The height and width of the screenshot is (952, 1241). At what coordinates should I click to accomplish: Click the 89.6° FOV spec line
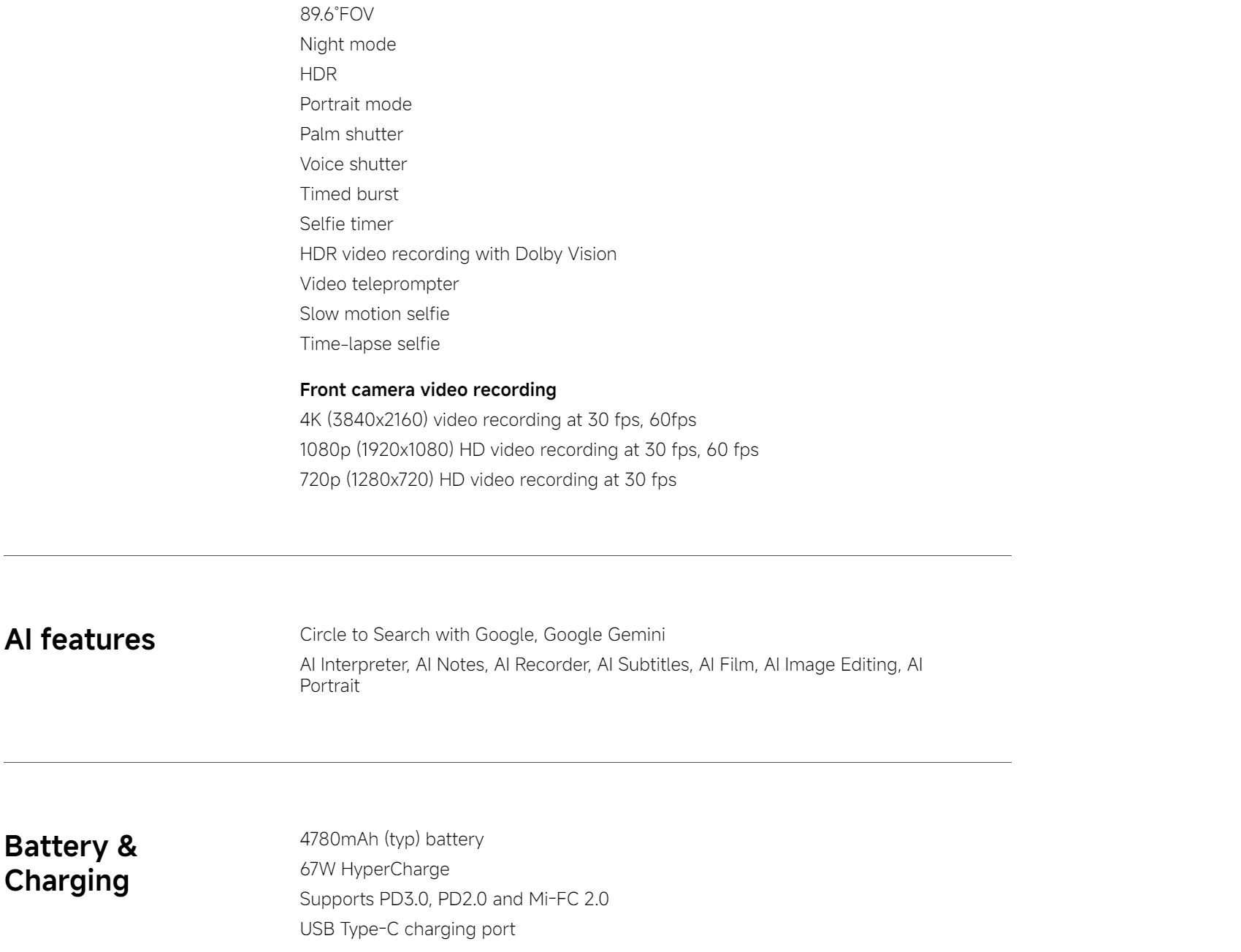coord(337,15)
